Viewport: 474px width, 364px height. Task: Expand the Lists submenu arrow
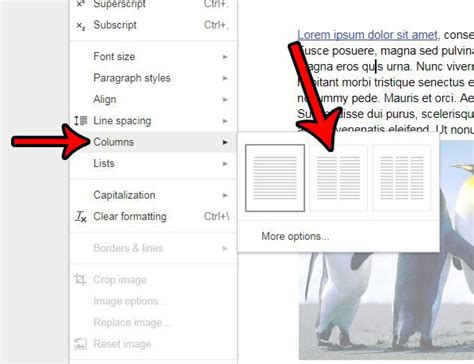coord(225,164)
